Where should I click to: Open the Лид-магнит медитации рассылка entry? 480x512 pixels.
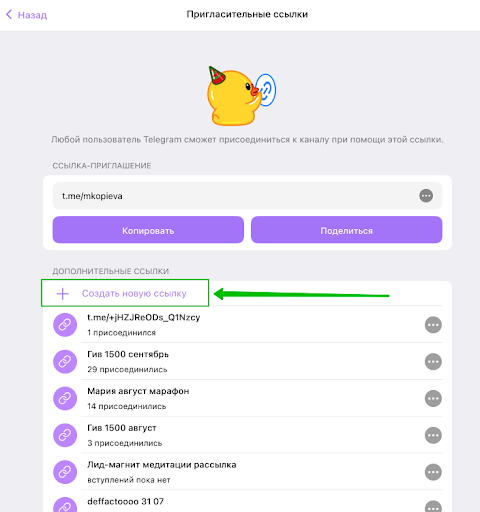pyautogui.click(x=247, y=472)
